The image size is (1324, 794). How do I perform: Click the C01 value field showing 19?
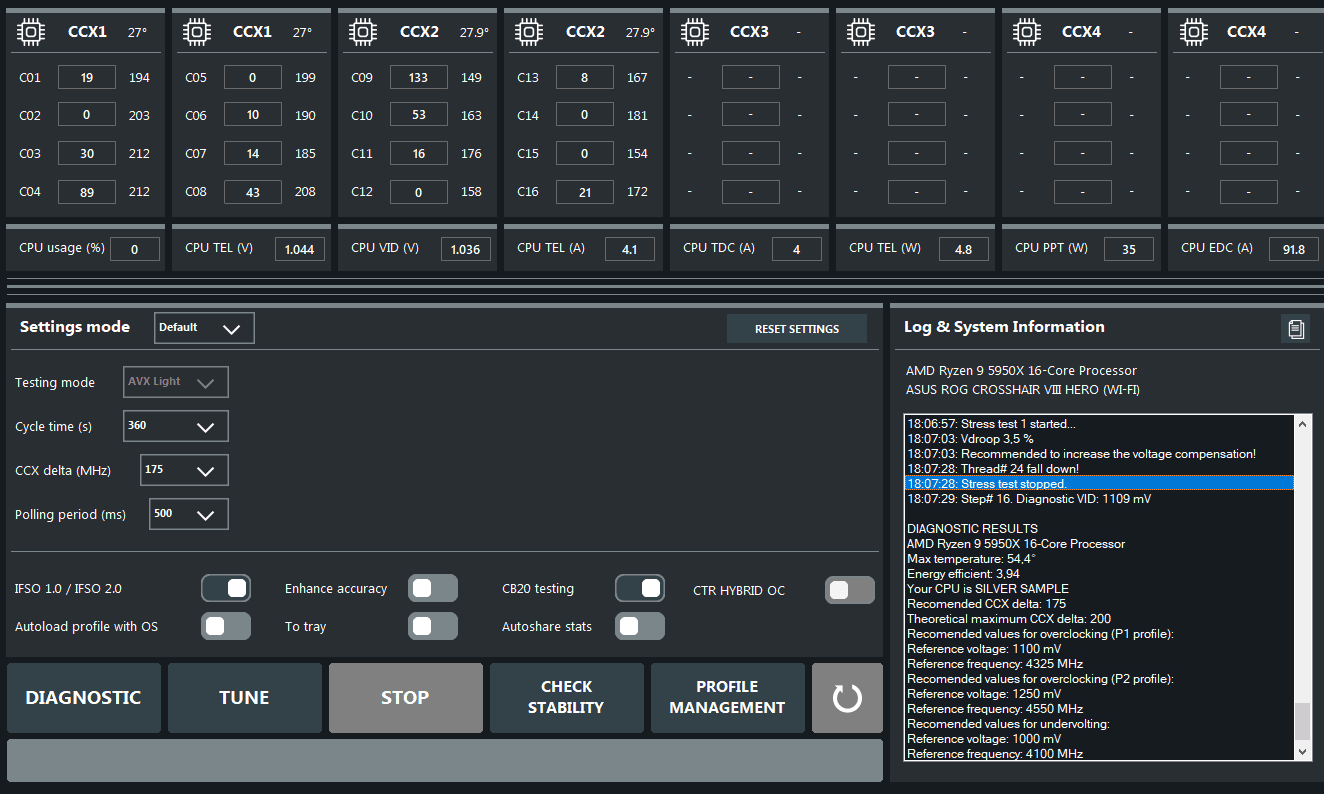(x=87, y=77)
